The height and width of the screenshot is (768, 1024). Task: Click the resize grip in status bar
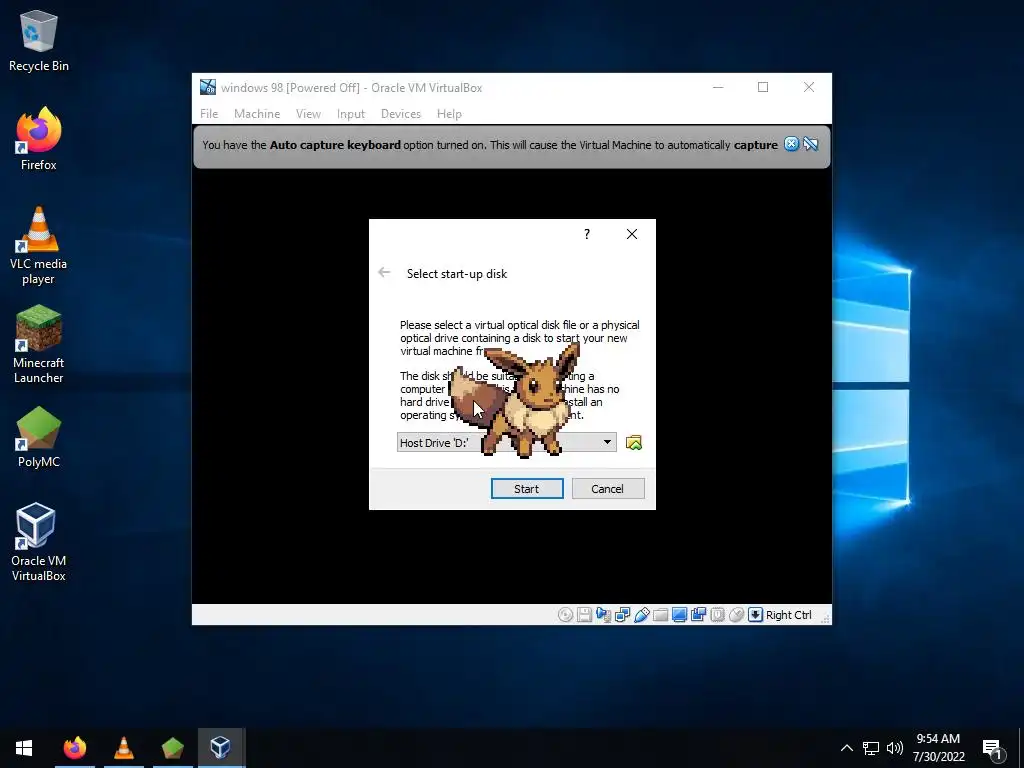pos(825,618)
